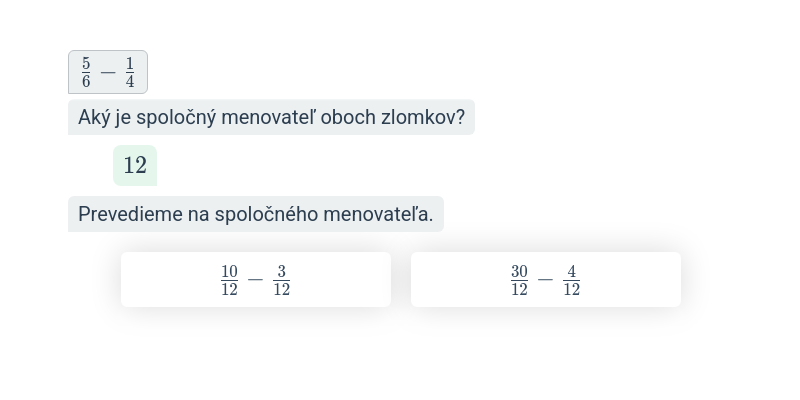800x400 pixels.
Task: Click the 'Prevedieme na spoločného menovateľa' hint
Action: (x=255, y=214)
